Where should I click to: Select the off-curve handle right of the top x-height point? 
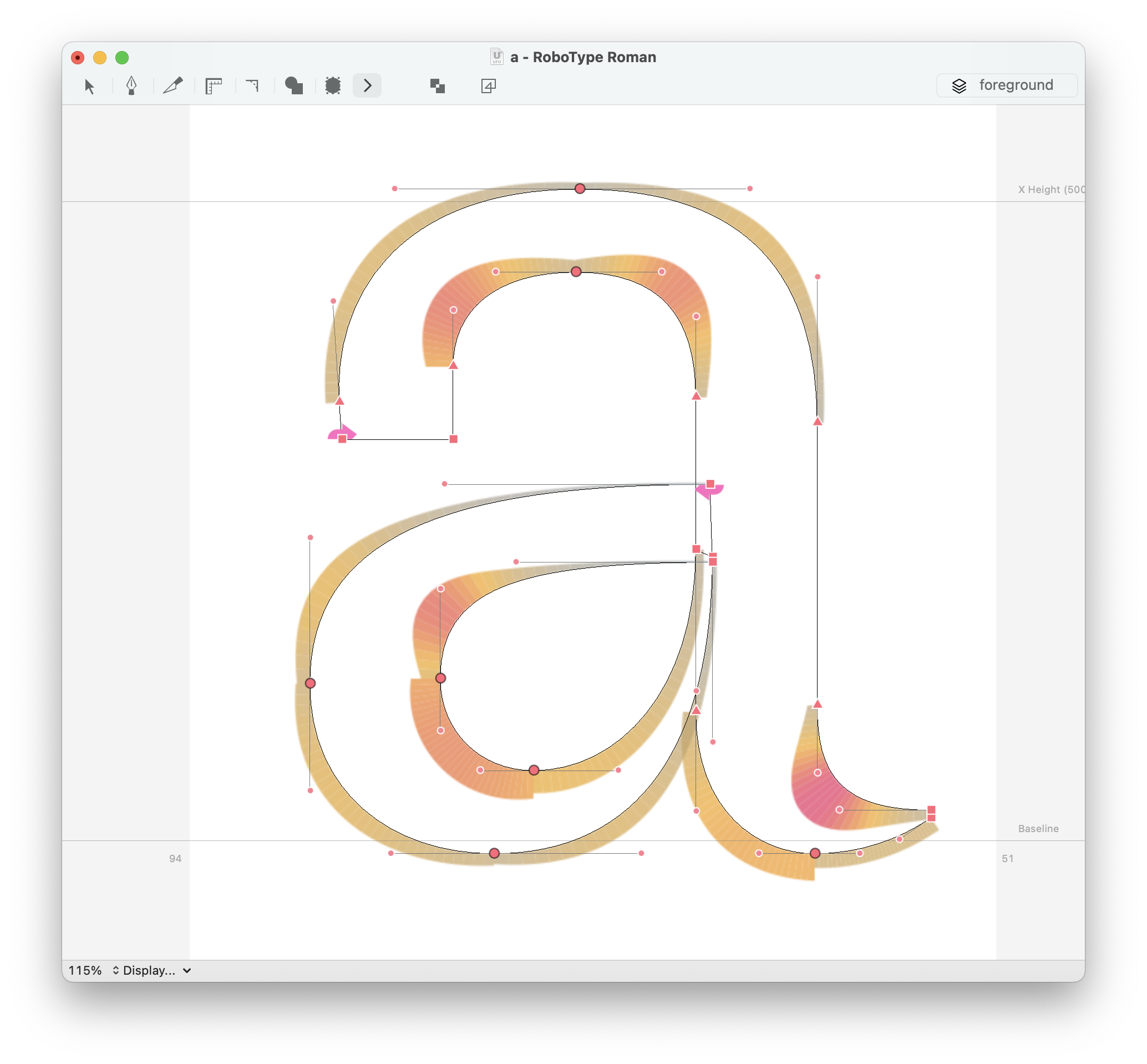(x=749, y=188)
